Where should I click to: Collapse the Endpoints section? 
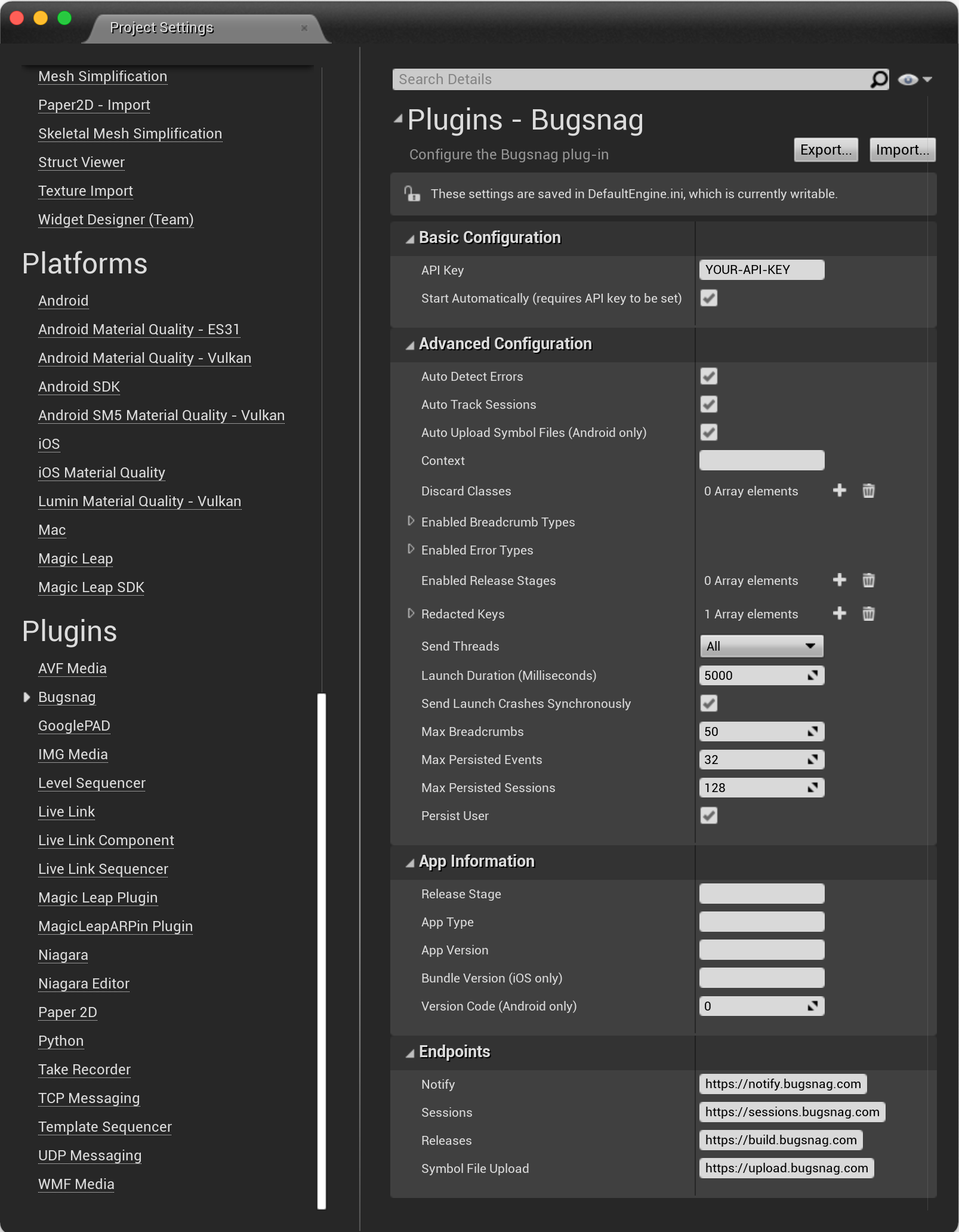pos(410,1052)
